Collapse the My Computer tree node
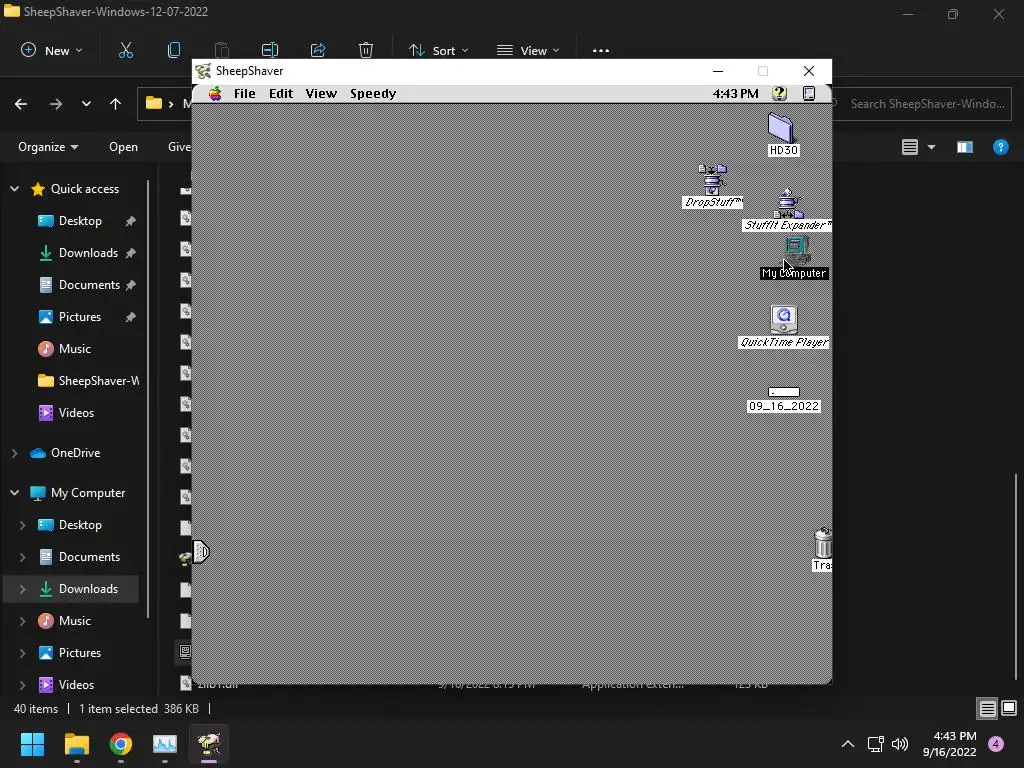The image size is (1024, 768). point(14,492)
